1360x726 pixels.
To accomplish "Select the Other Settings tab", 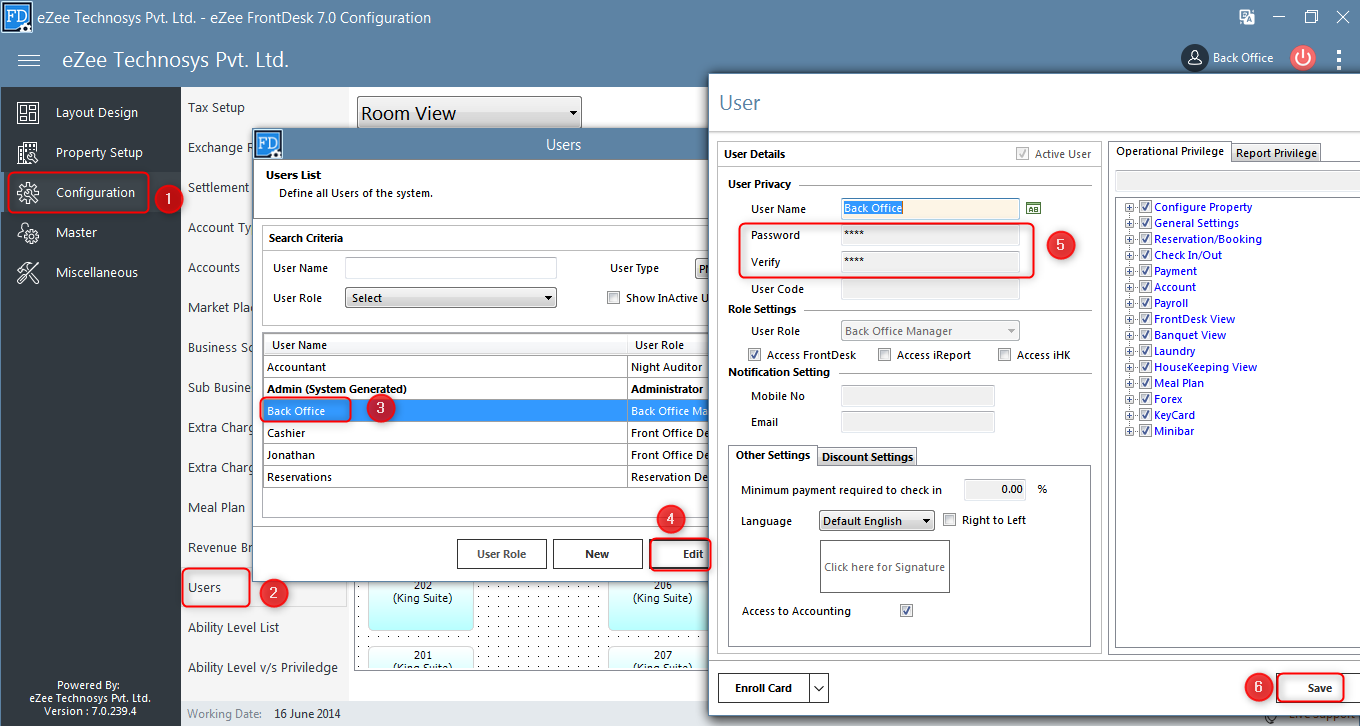I will click(773, 455).
